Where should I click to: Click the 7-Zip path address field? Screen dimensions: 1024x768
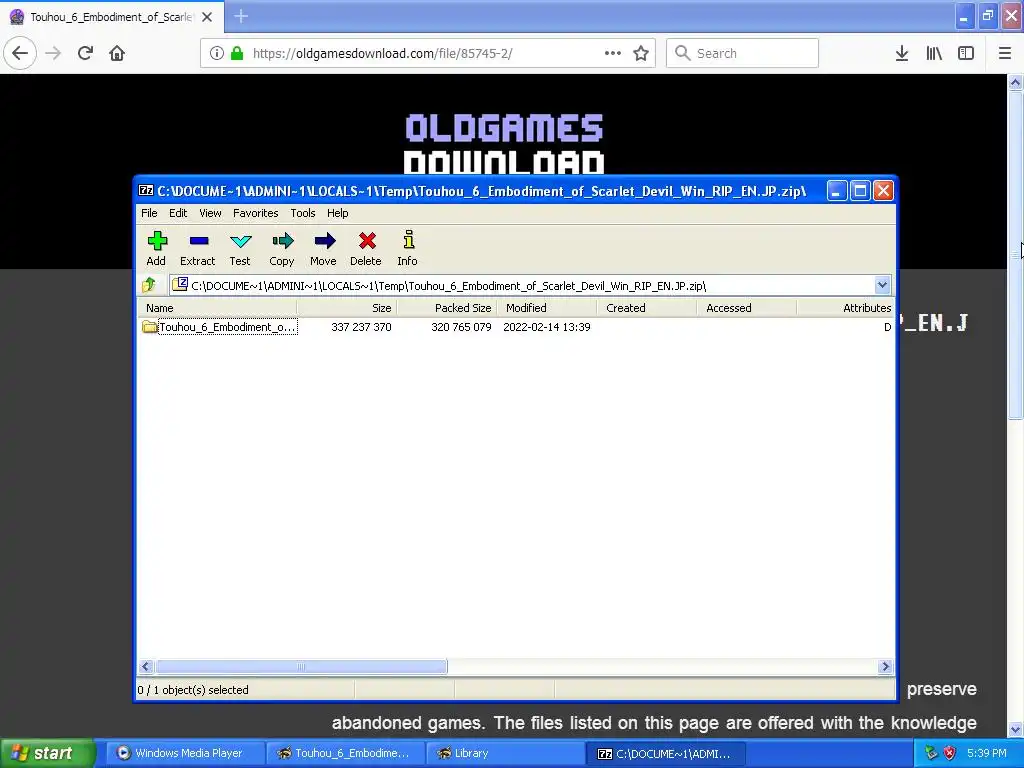pos(522,285)
